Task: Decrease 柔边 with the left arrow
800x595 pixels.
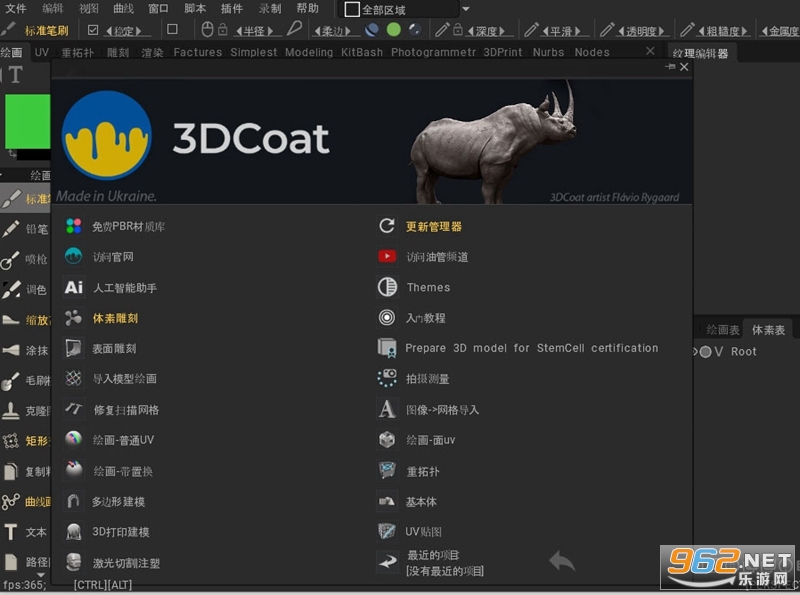Action: tap(317, 31)
